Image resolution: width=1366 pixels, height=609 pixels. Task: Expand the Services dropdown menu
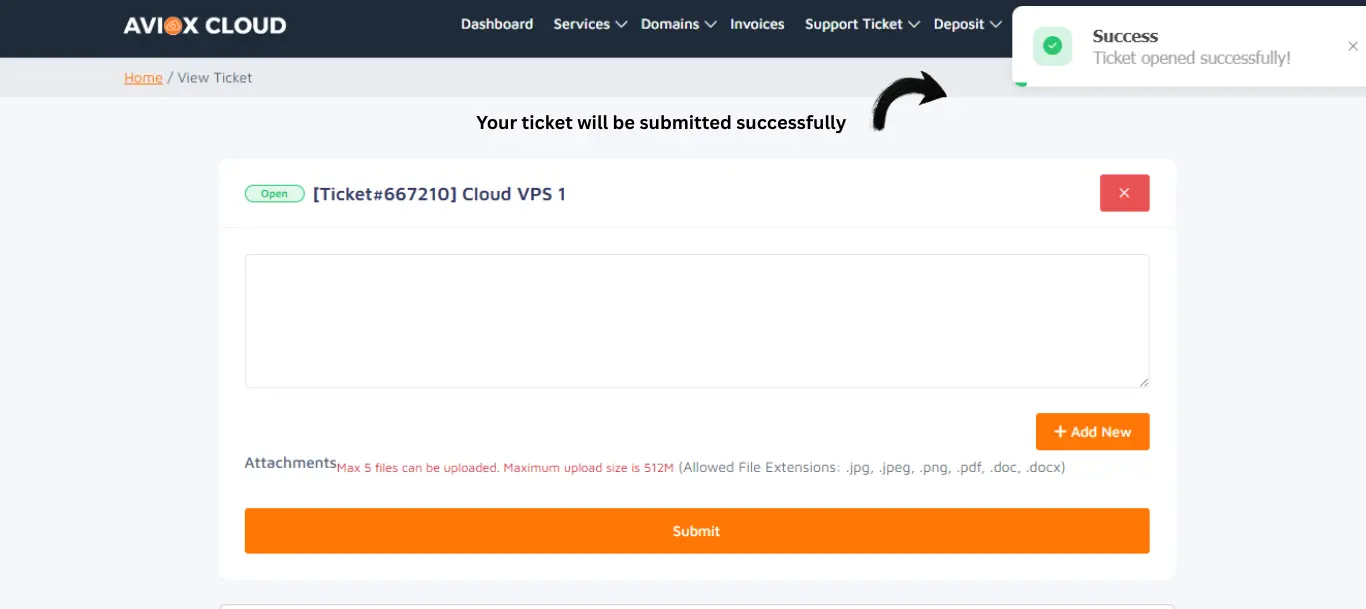coord(590,24)
